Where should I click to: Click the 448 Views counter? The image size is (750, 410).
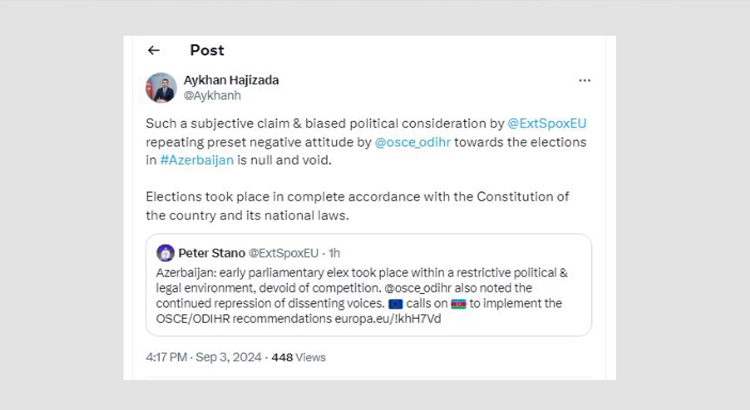tap(298, 357)
